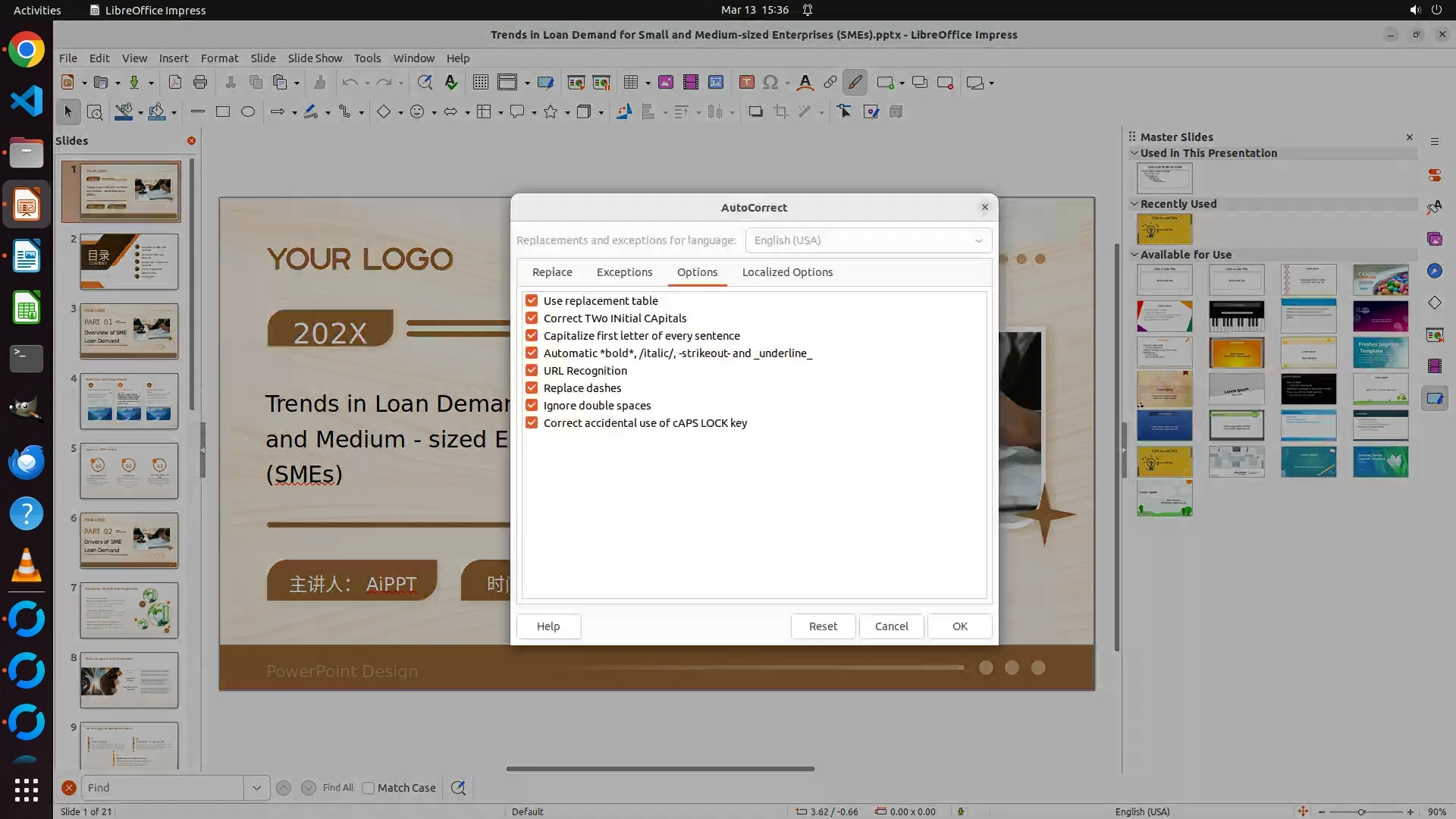Click the Print icon in toolbar
Image resolution: width=1456 pixels, height=819 pixels.
pos(200,83)
